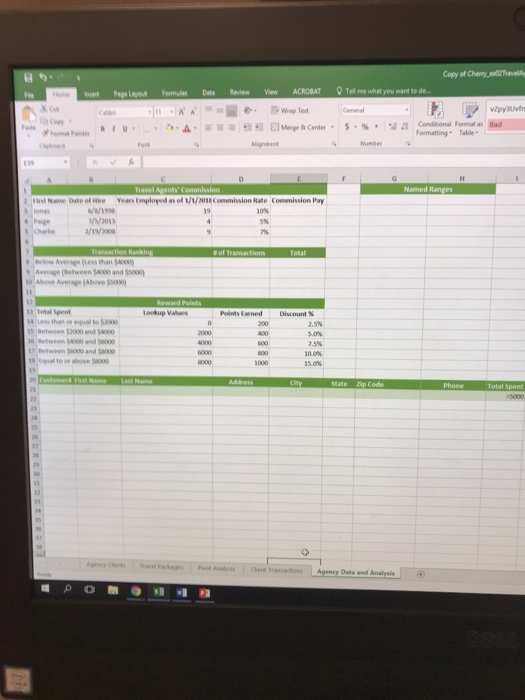The height and width of the screenshot is (700, 525).
Task: Decrease indent in the Alignment group
Action: pyautogui.click(x=247, y=128)
